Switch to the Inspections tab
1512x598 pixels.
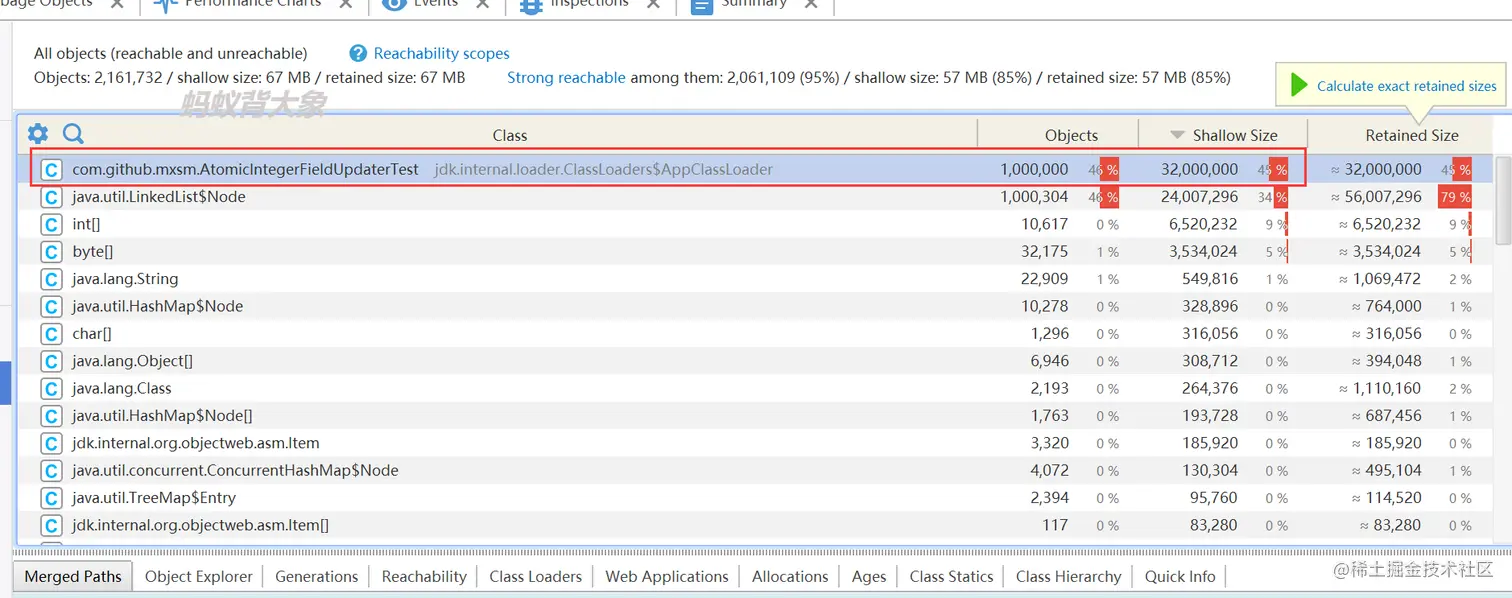589,4
